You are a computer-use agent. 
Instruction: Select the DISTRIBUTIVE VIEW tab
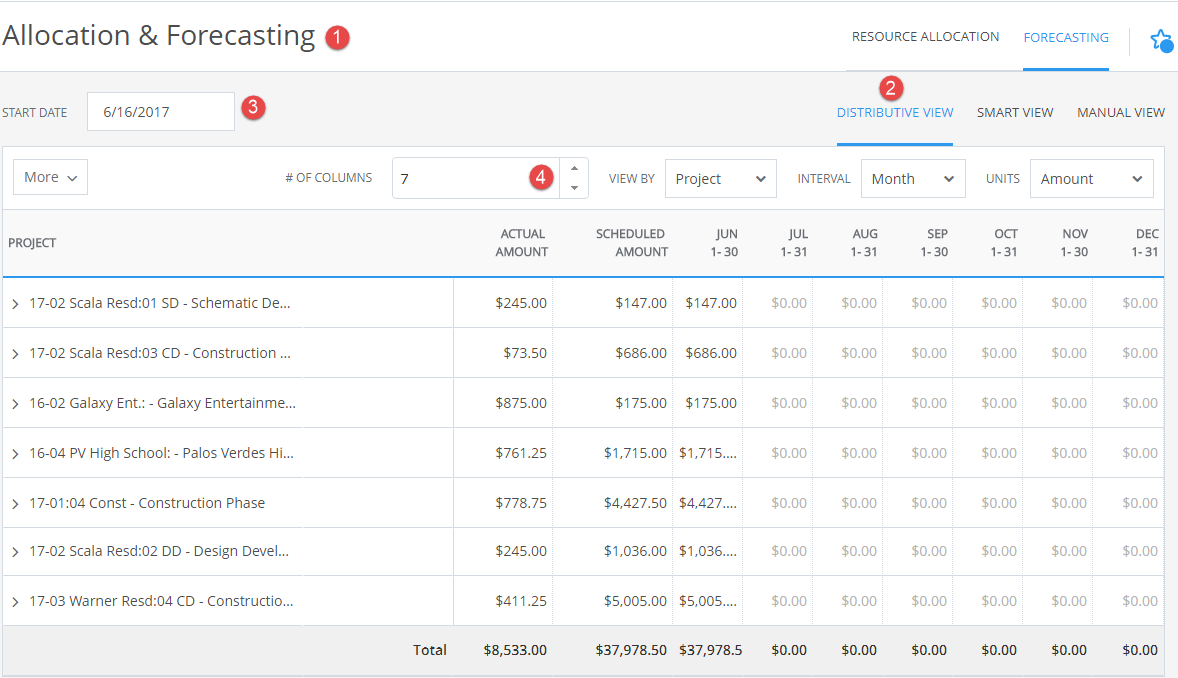pyautogui.click(x=895, y=112)
